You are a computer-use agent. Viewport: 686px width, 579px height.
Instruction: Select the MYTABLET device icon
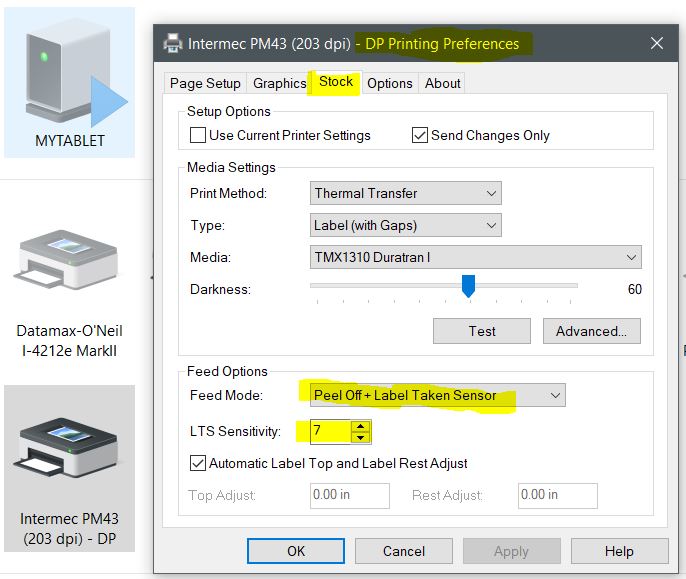tap(69, 82)
